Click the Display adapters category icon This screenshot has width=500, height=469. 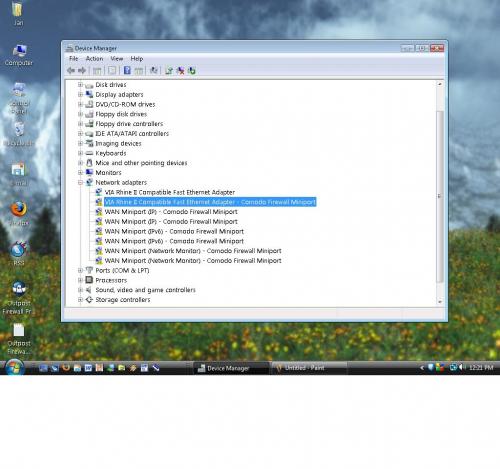[x=89, y=95]
